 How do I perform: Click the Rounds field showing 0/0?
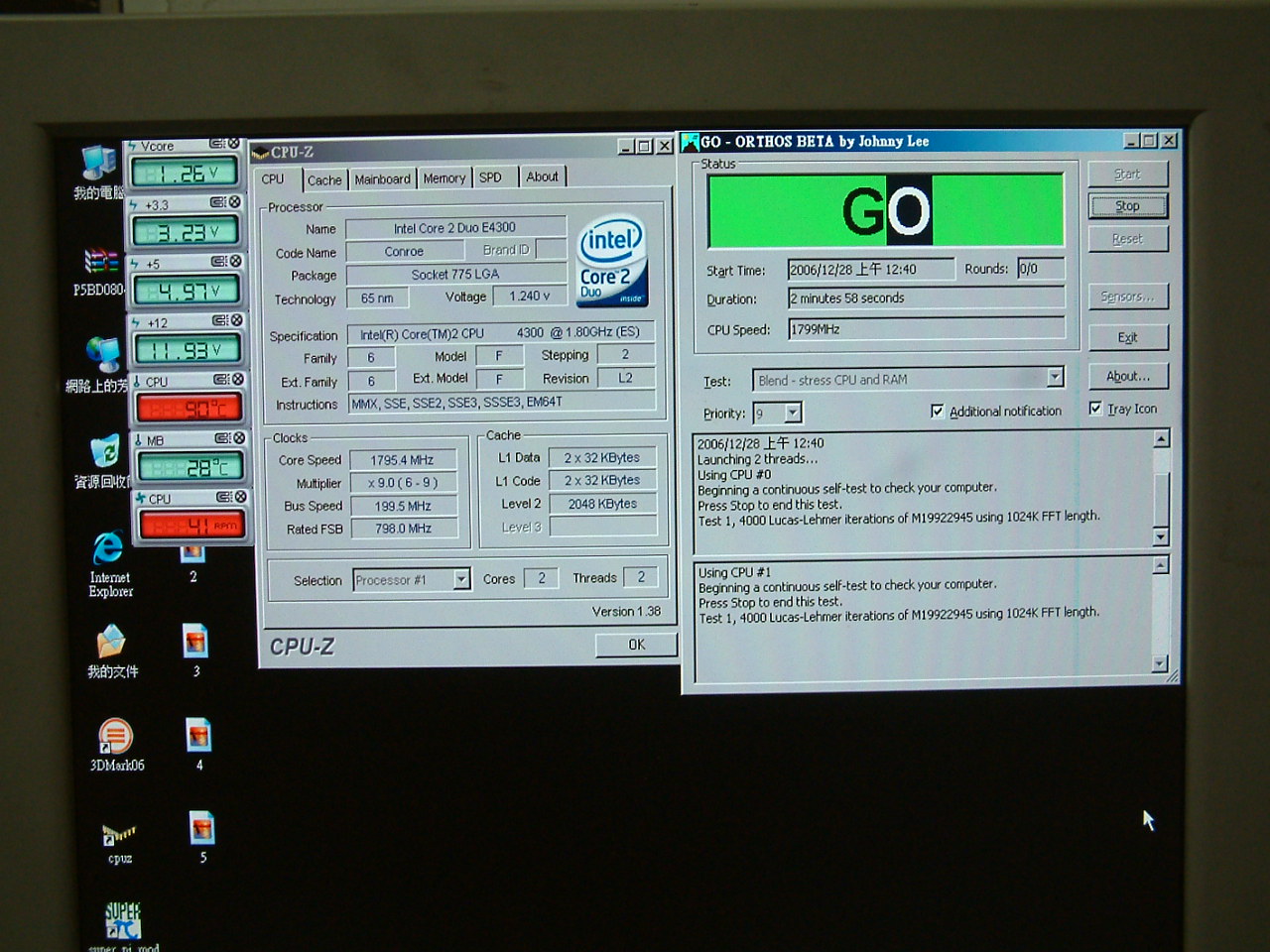point(1041,268)
